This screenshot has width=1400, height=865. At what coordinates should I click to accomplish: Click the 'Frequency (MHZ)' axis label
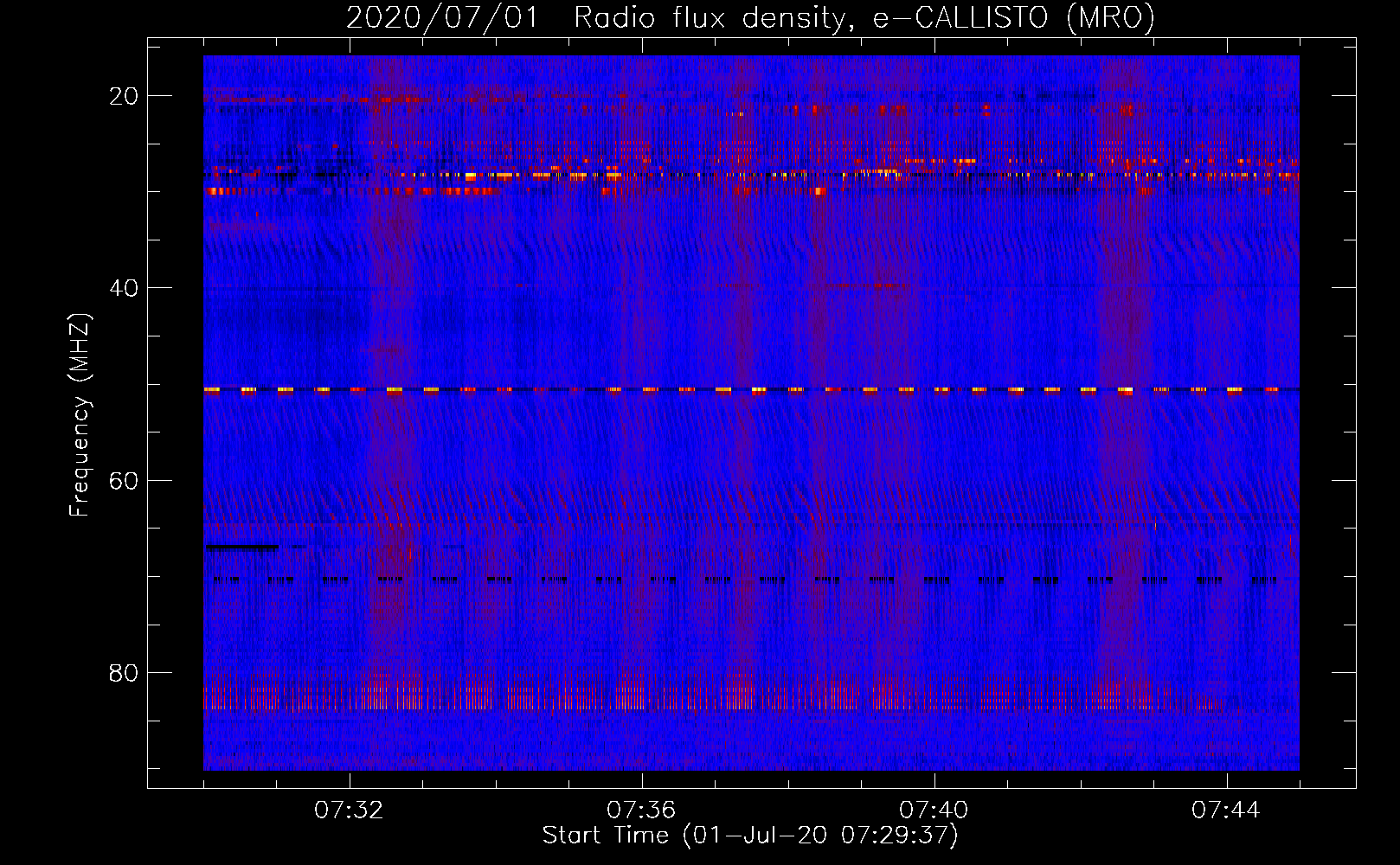80,414
